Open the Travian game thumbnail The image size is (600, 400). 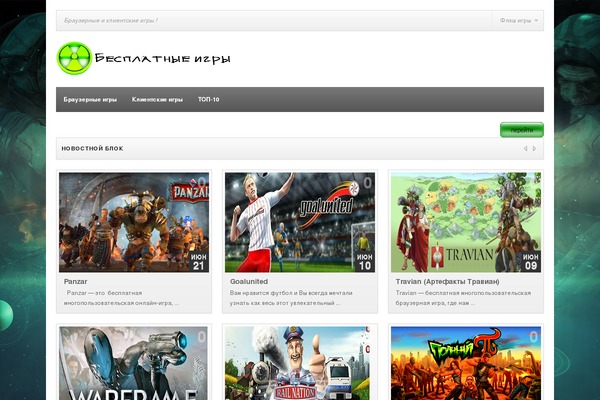click(x=466, y=222)
